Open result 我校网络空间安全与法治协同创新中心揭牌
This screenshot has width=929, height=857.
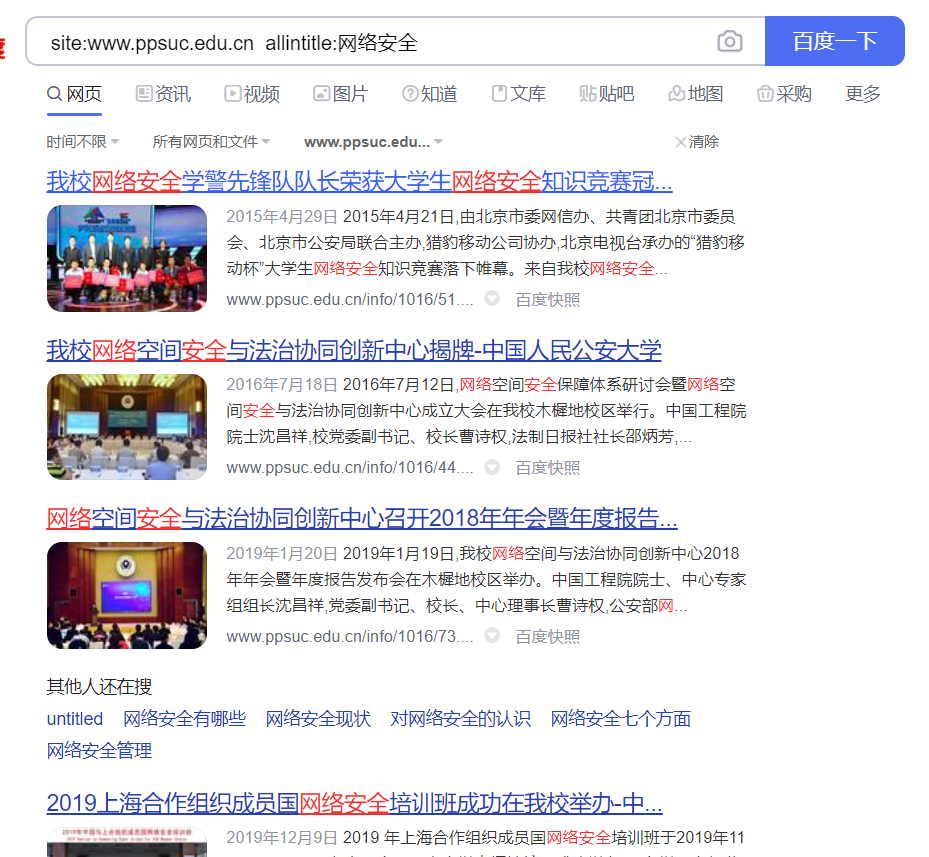pyautogui.click(x=354, y=350)
